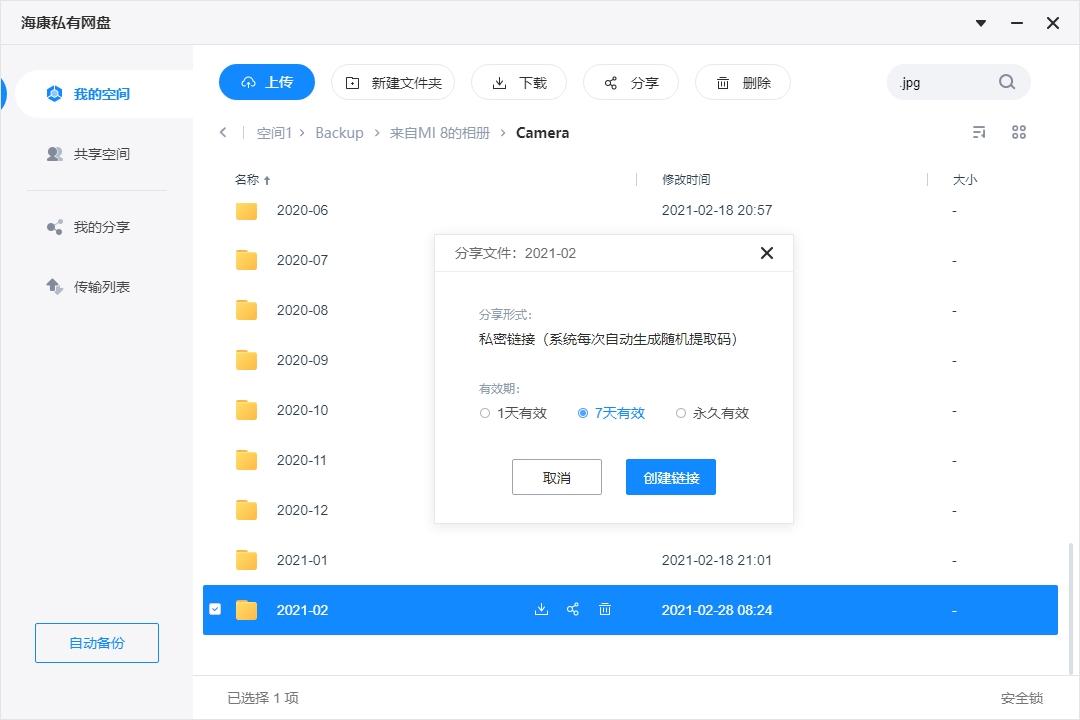
Task: Open the sort options icon
Action: pyautogui.click(x=978, y=131)
